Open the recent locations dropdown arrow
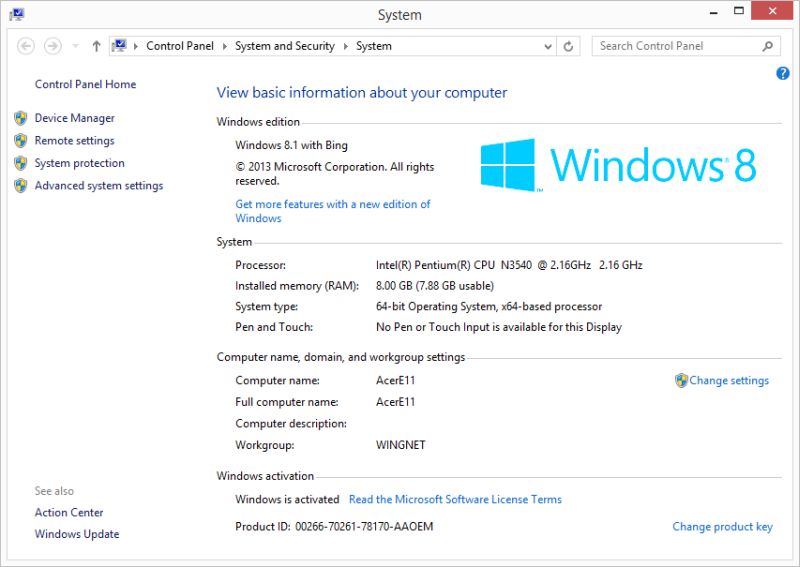Screen dimensions: 800x567 click(76, 46)
